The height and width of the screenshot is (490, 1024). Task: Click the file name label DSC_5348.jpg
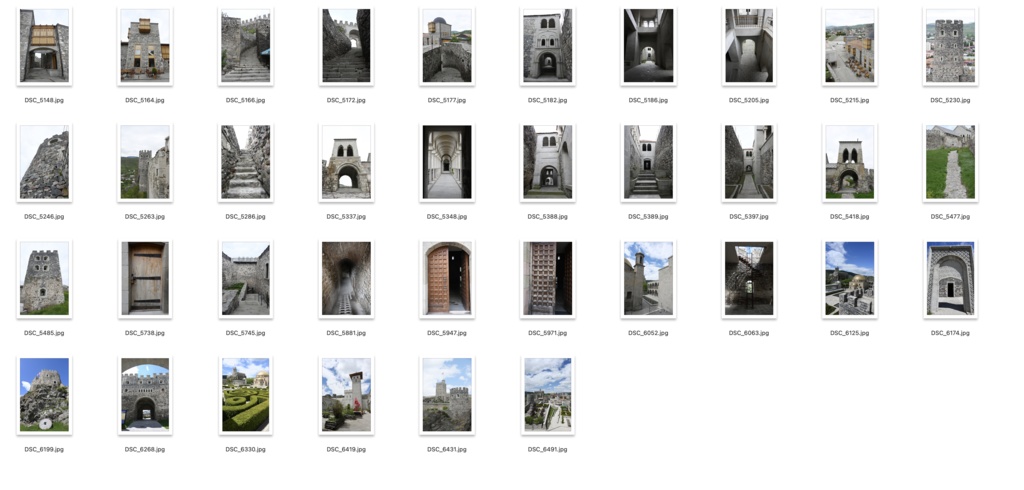(447, 217)
